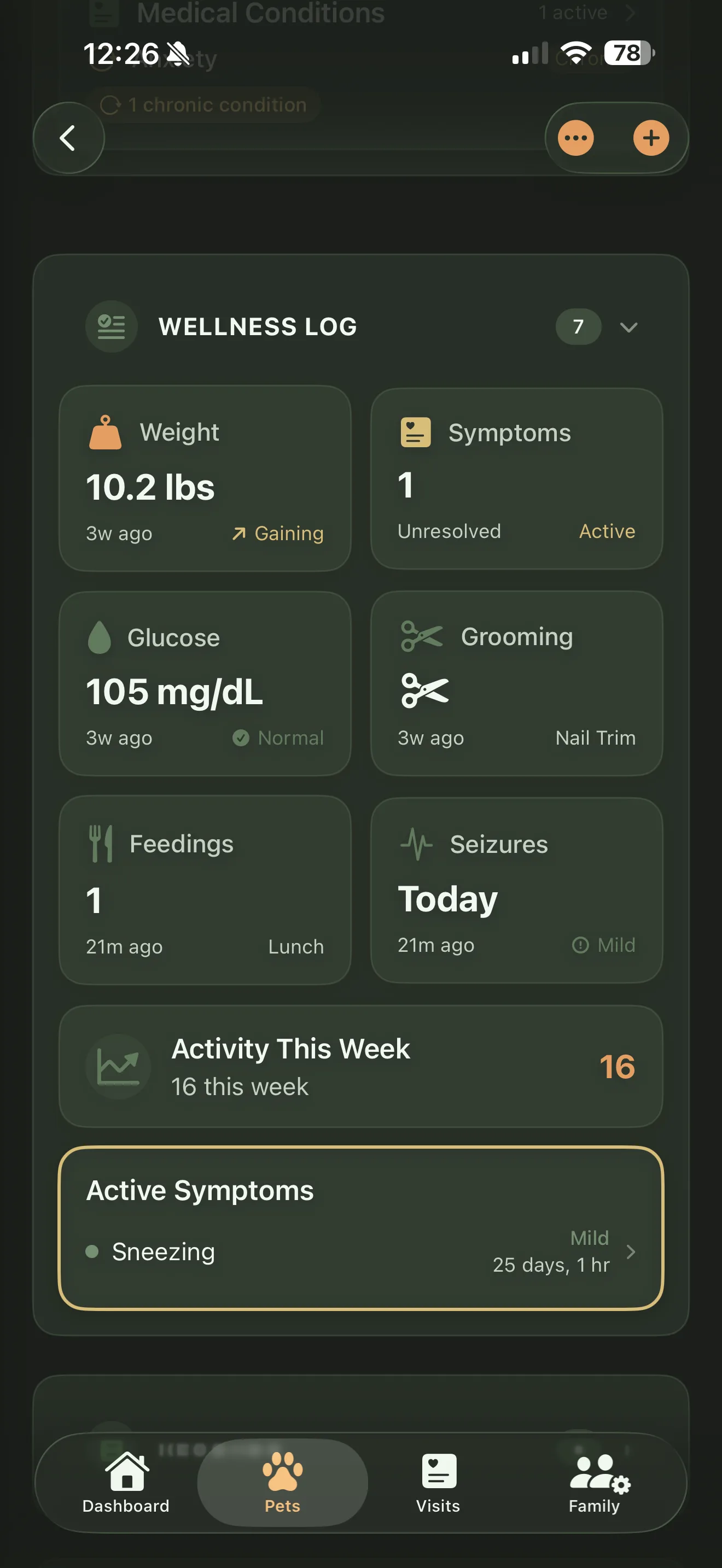The image size is (722, 1568).
Task: Open Activity This Week summary
Action: (360, 1067)
